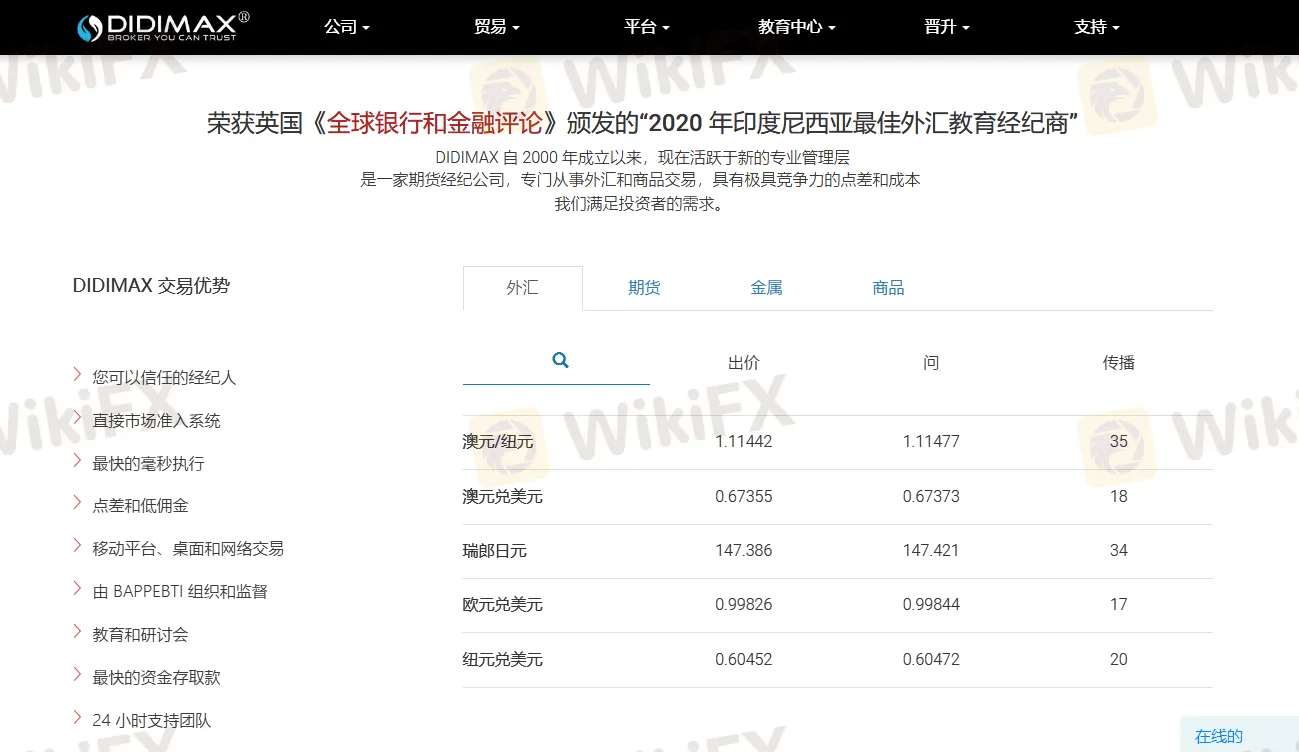Click spread value 34 for 瑞郎日元
This screenshot has width=1299, height=752.
1119,550
